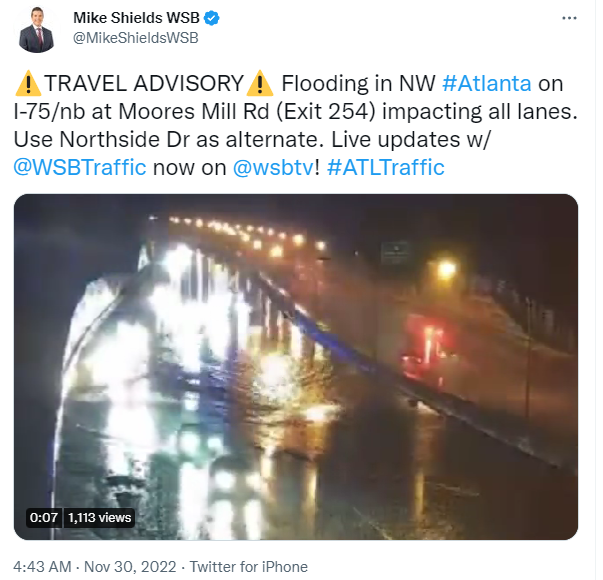Click the second warning sign emoji
603x580 pixels.
260,83
